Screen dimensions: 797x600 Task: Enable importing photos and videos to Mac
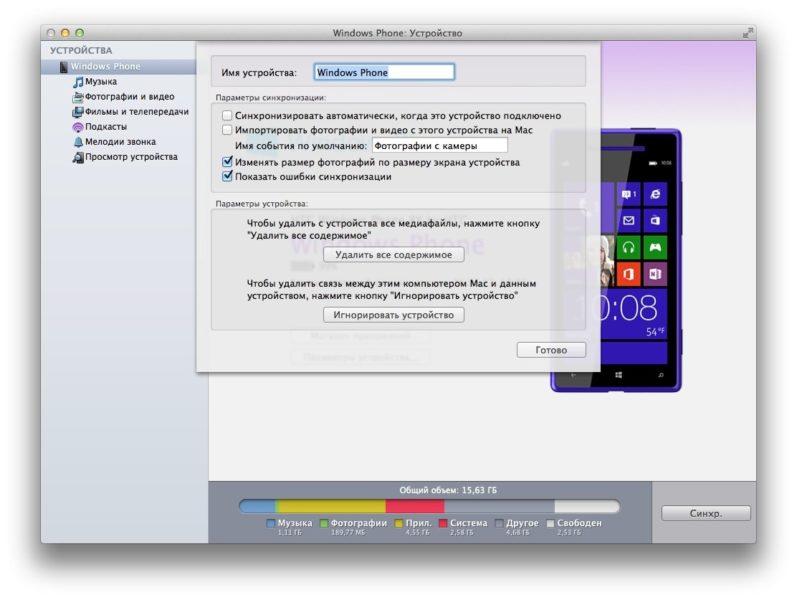coord(227,130)
